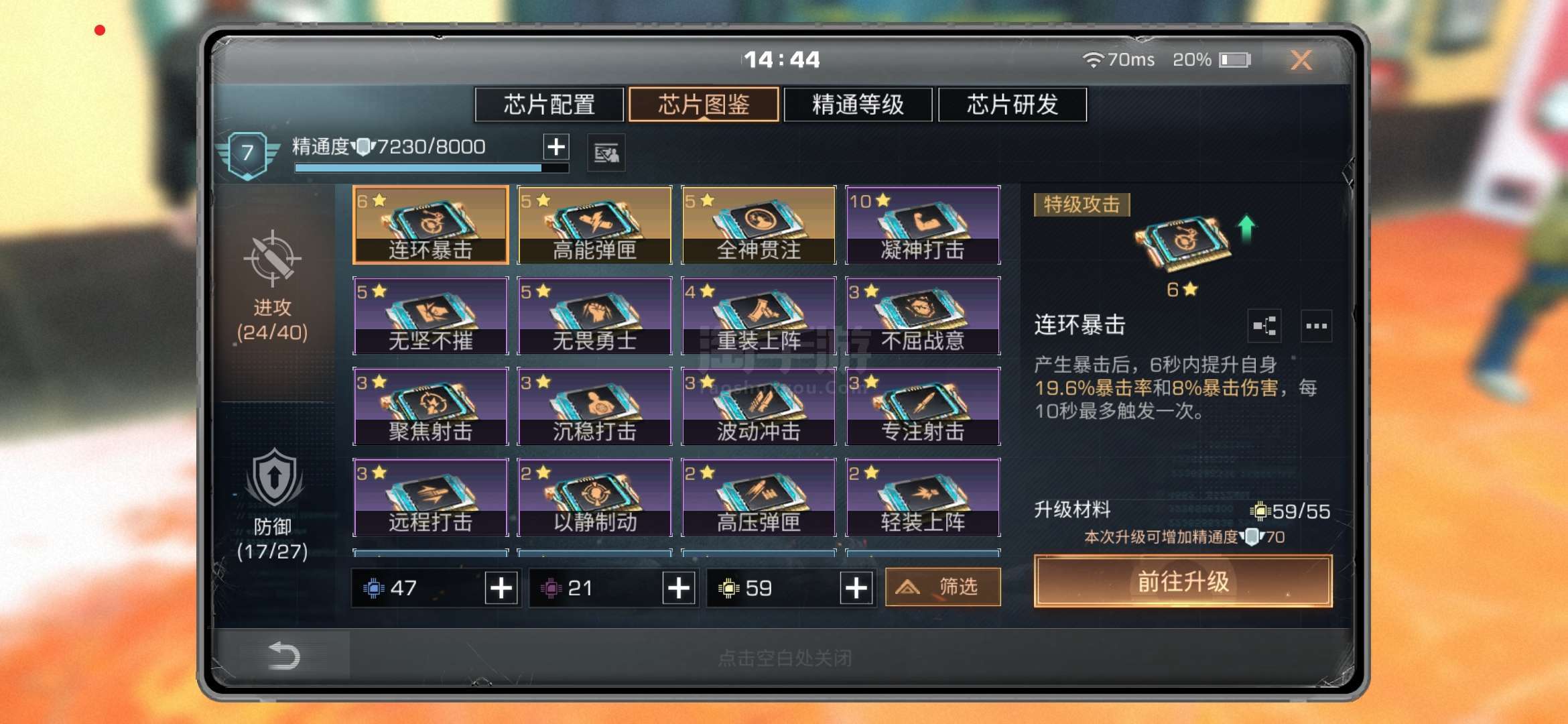This screenshot has width=1568, height=724.
Task: Open the chip relation tree icon beside 连环暴击
Action: pyautogui.click(x=1264, y=326)
